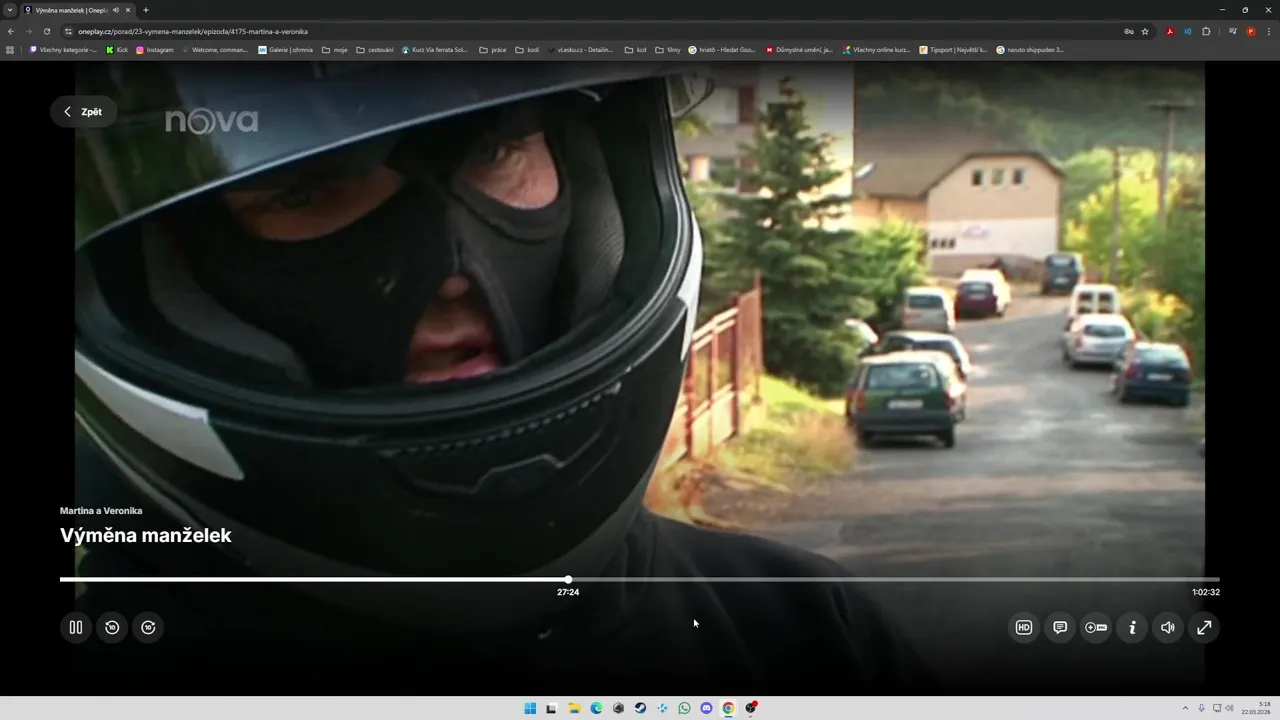Bookmark this page with the star icon
Viewport: 1280px width, 720px height.
[x=1145, y=31]
